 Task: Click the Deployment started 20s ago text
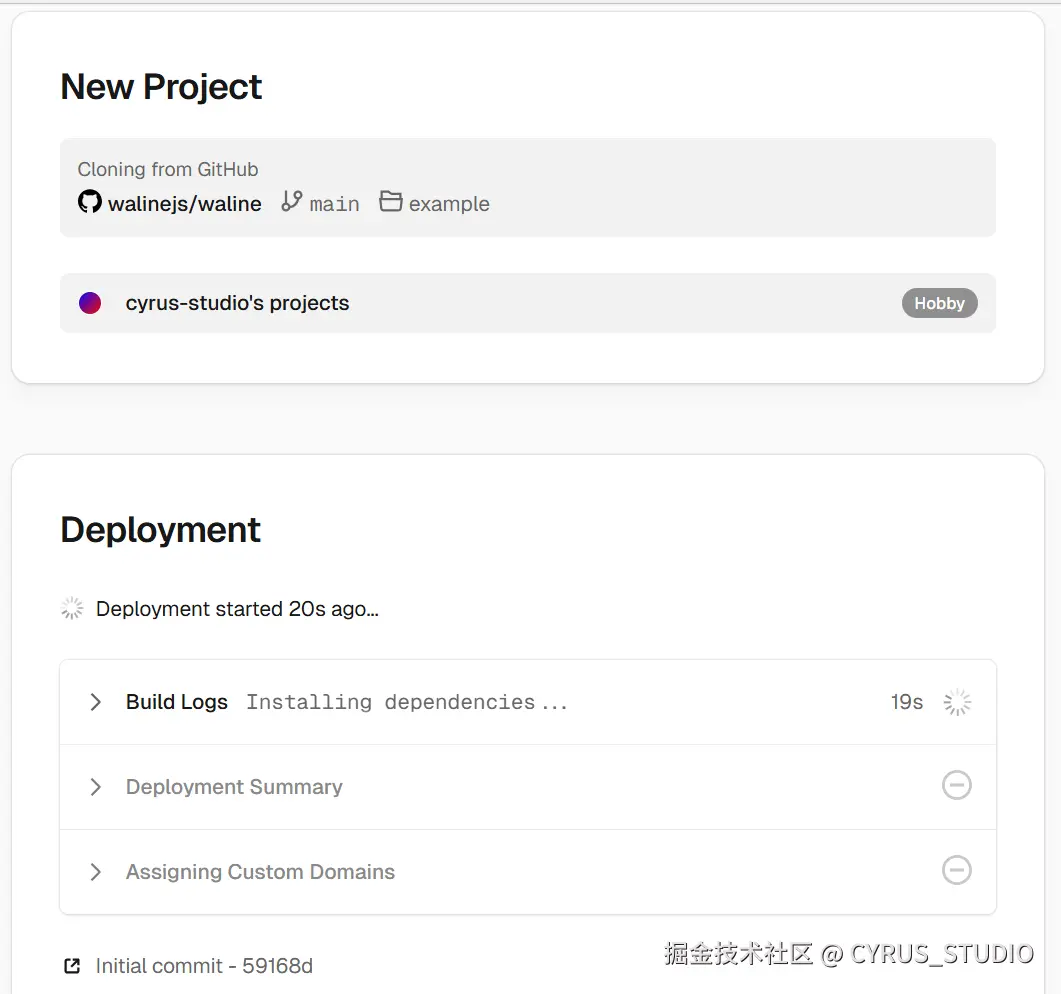click(238, 609)
